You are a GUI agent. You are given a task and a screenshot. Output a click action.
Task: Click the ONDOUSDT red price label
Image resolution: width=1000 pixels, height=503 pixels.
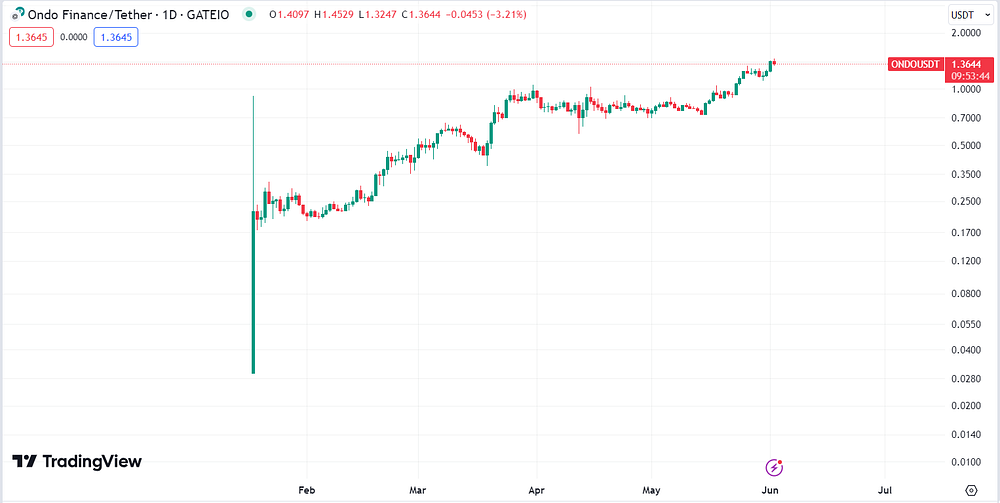pyautogui.click(x=915, y=64)
